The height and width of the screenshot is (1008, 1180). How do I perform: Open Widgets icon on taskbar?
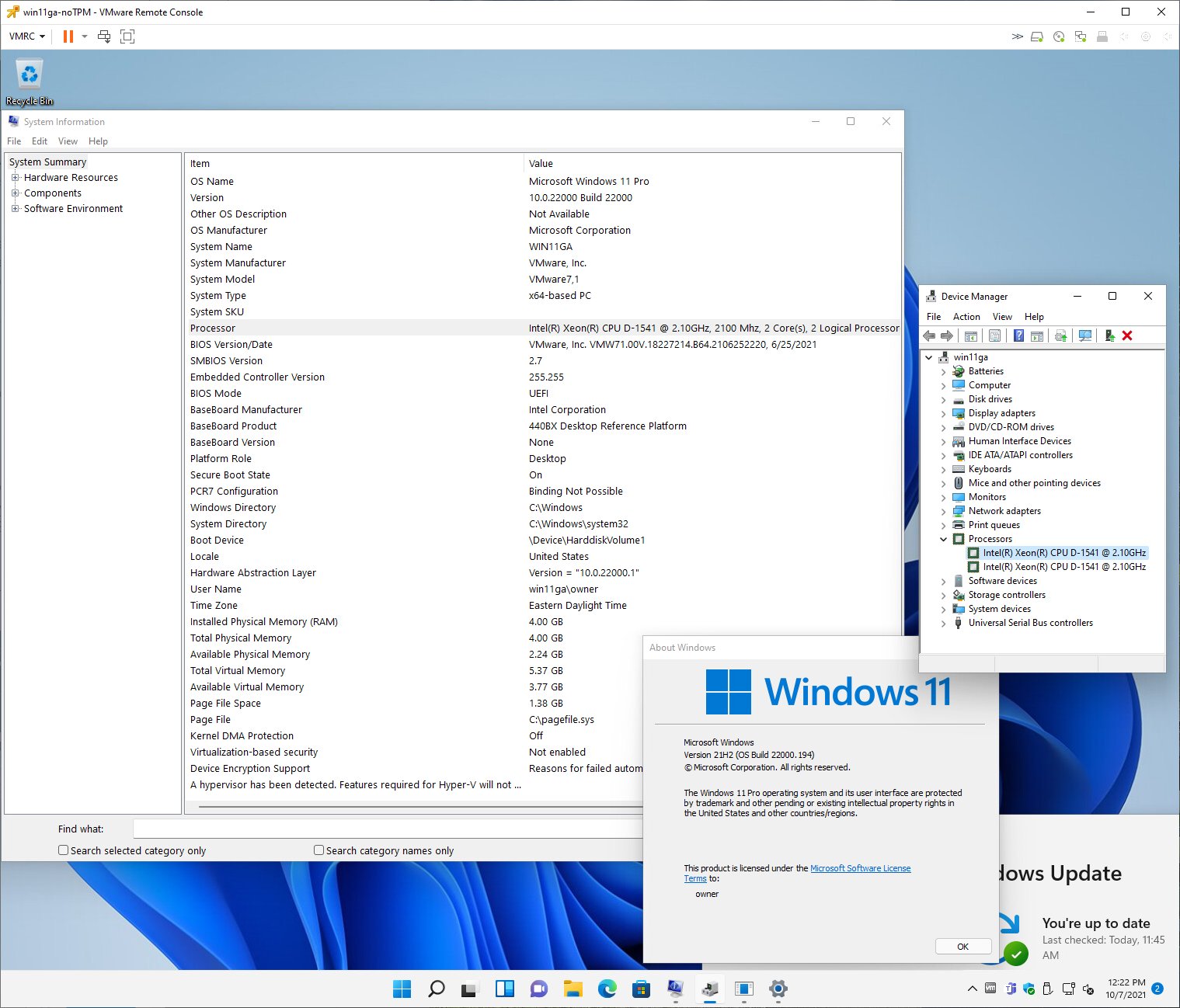point(504,989)
